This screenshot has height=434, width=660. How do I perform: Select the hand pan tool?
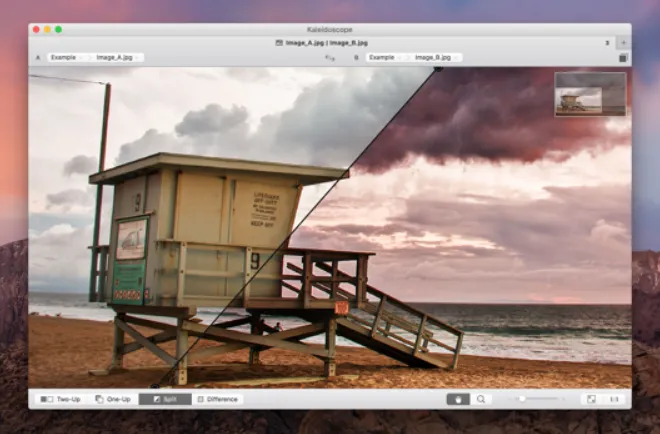click(458, 399)
